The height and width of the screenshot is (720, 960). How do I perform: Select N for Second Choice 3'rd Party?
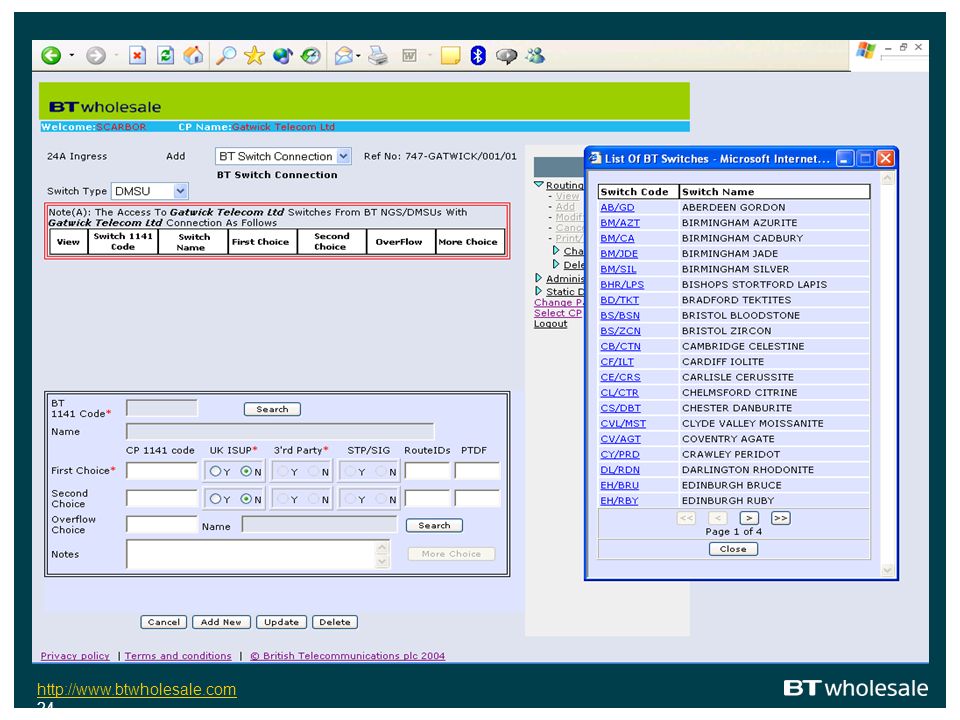[x=313, y=499]
